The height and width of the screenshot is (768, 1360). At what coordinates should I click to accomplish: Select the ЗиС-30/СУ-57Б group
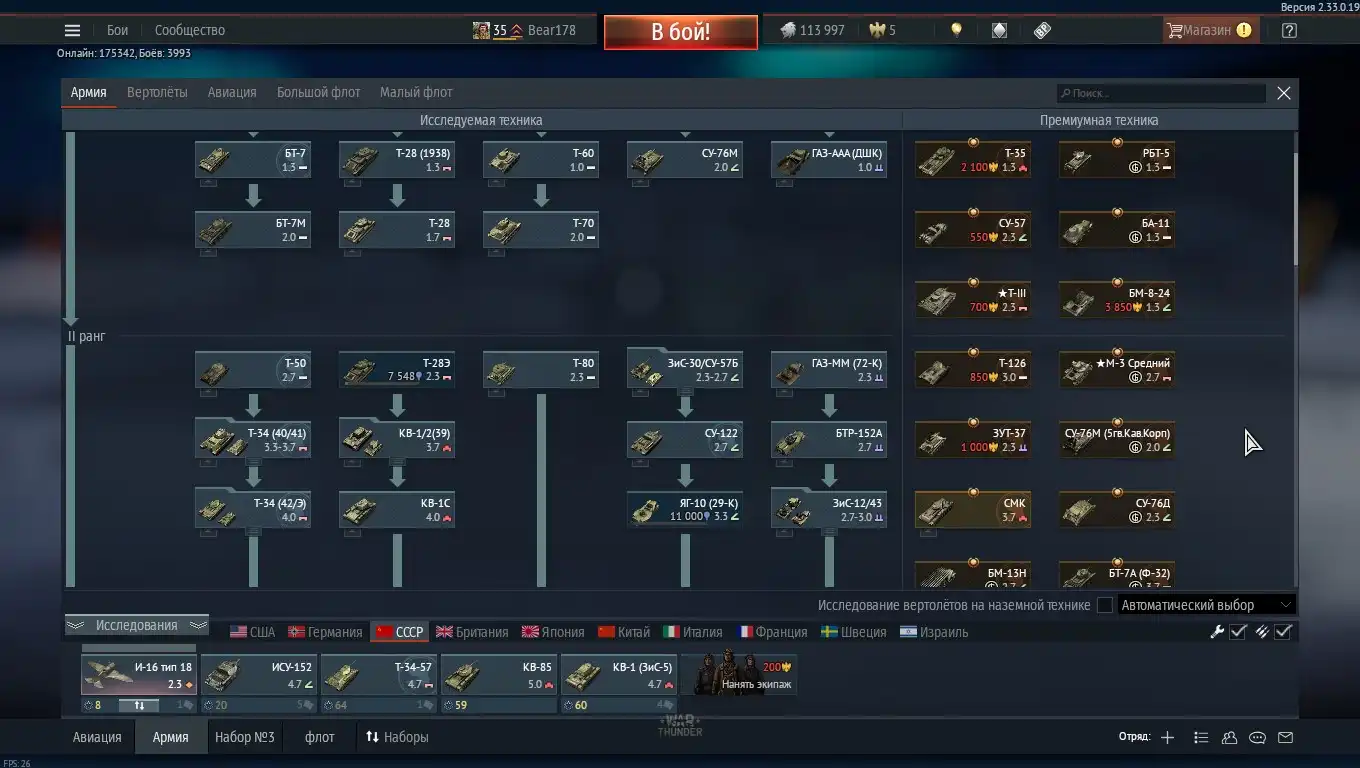coord(685,370)
